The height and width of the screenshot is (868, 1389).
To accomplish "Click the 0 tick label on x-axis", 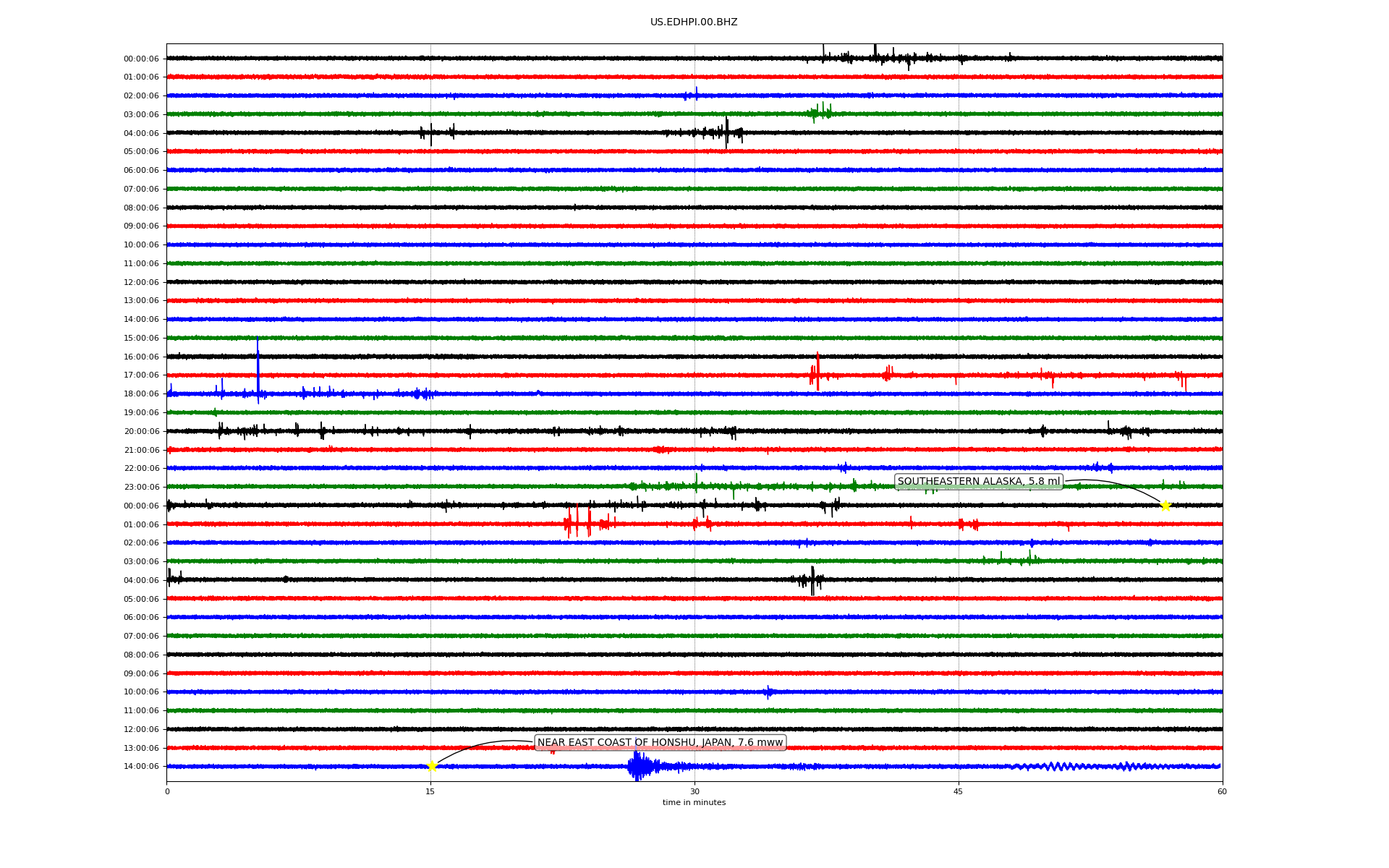I will 167,791.
